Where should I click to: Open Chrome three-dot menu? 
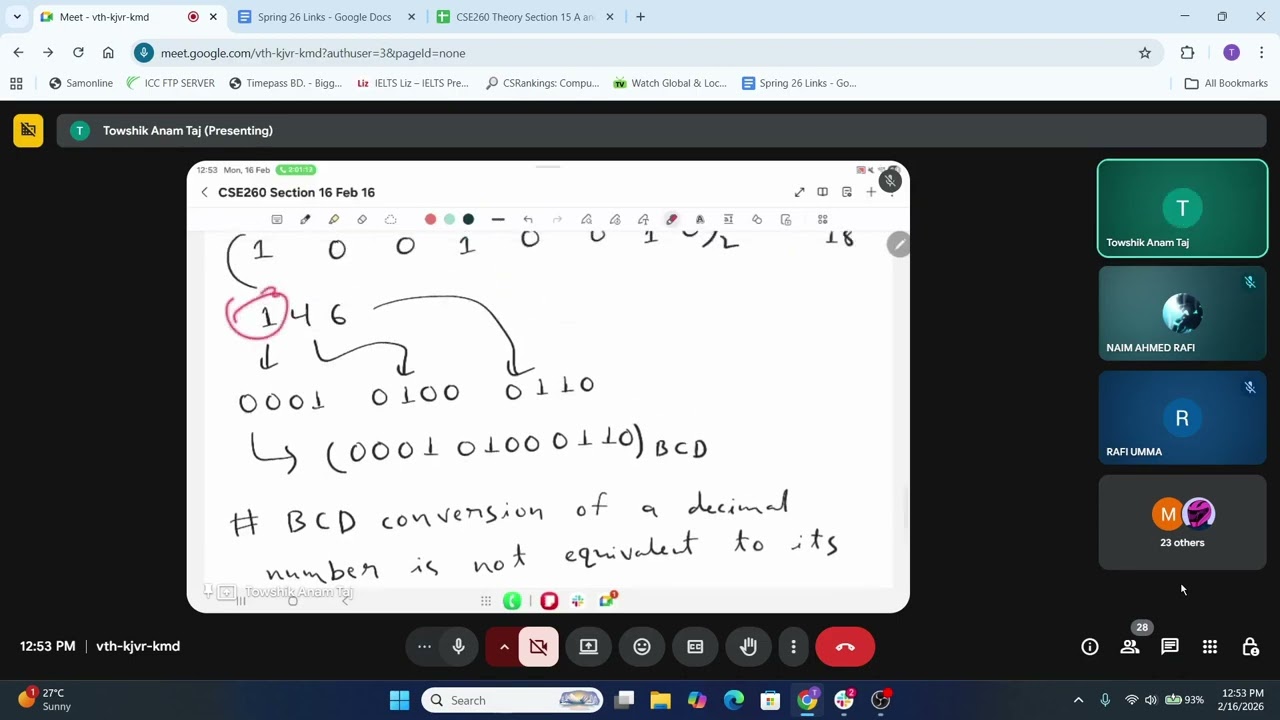(x=1262, y=53)
